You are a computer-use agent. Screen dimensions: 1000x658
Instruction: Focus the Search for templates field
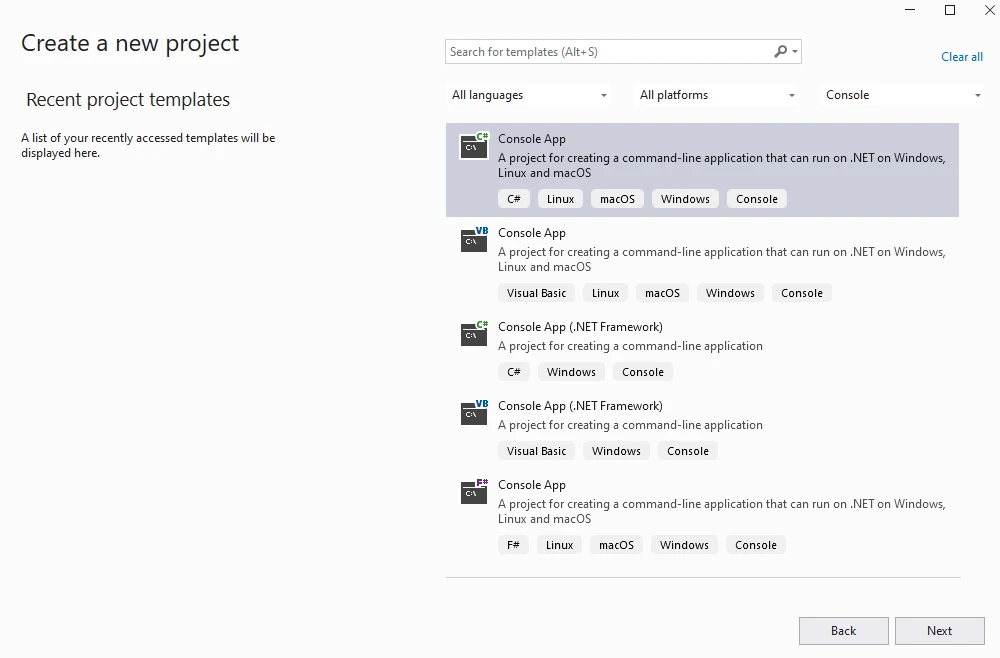pos(608,52)
